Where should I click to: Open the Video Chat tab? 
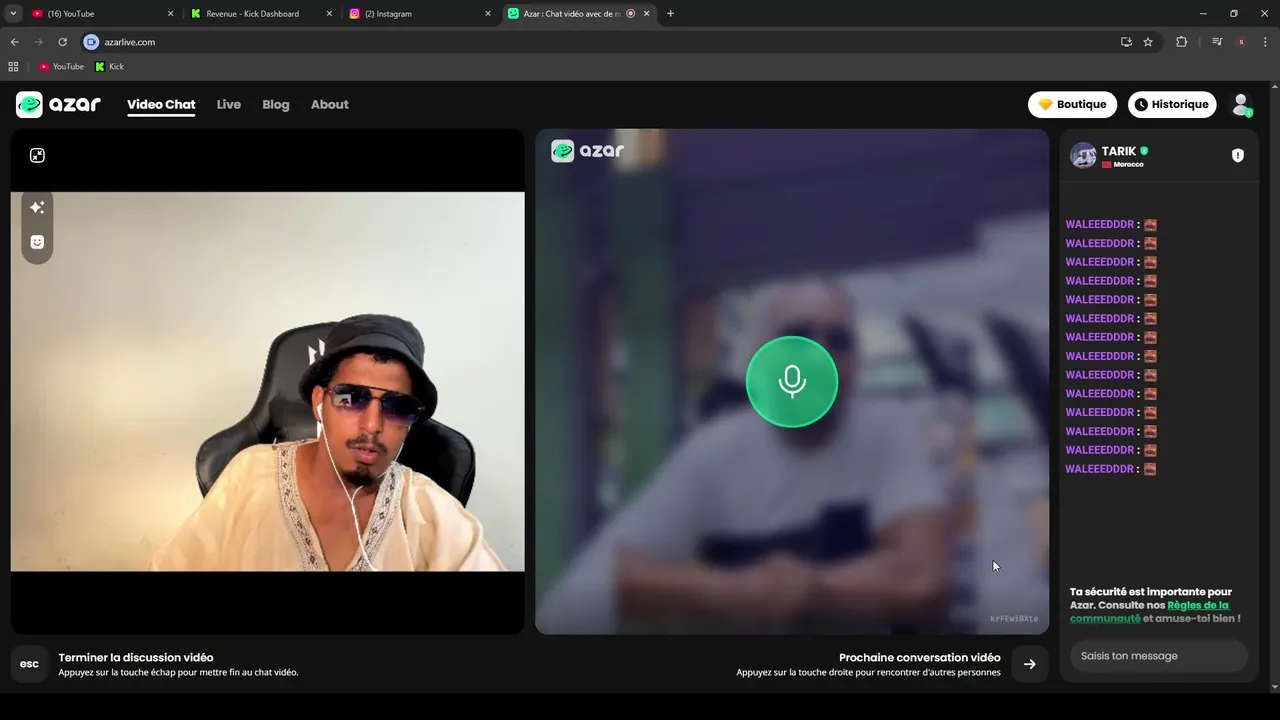[161, 104]
